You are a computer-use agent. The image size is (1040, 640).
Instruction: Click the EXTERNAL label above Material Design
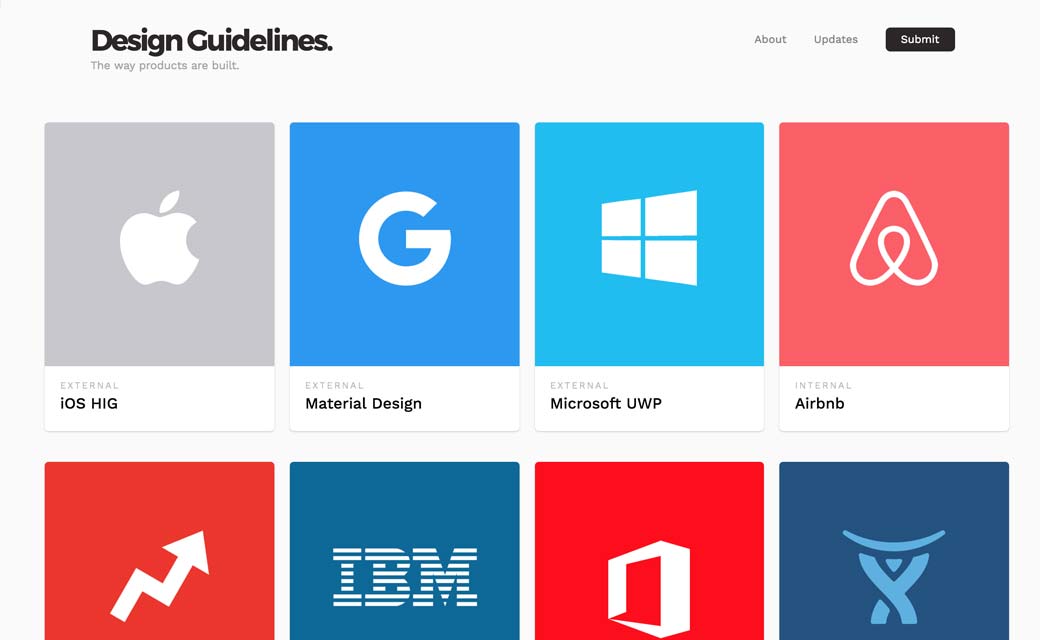[334, 385]
